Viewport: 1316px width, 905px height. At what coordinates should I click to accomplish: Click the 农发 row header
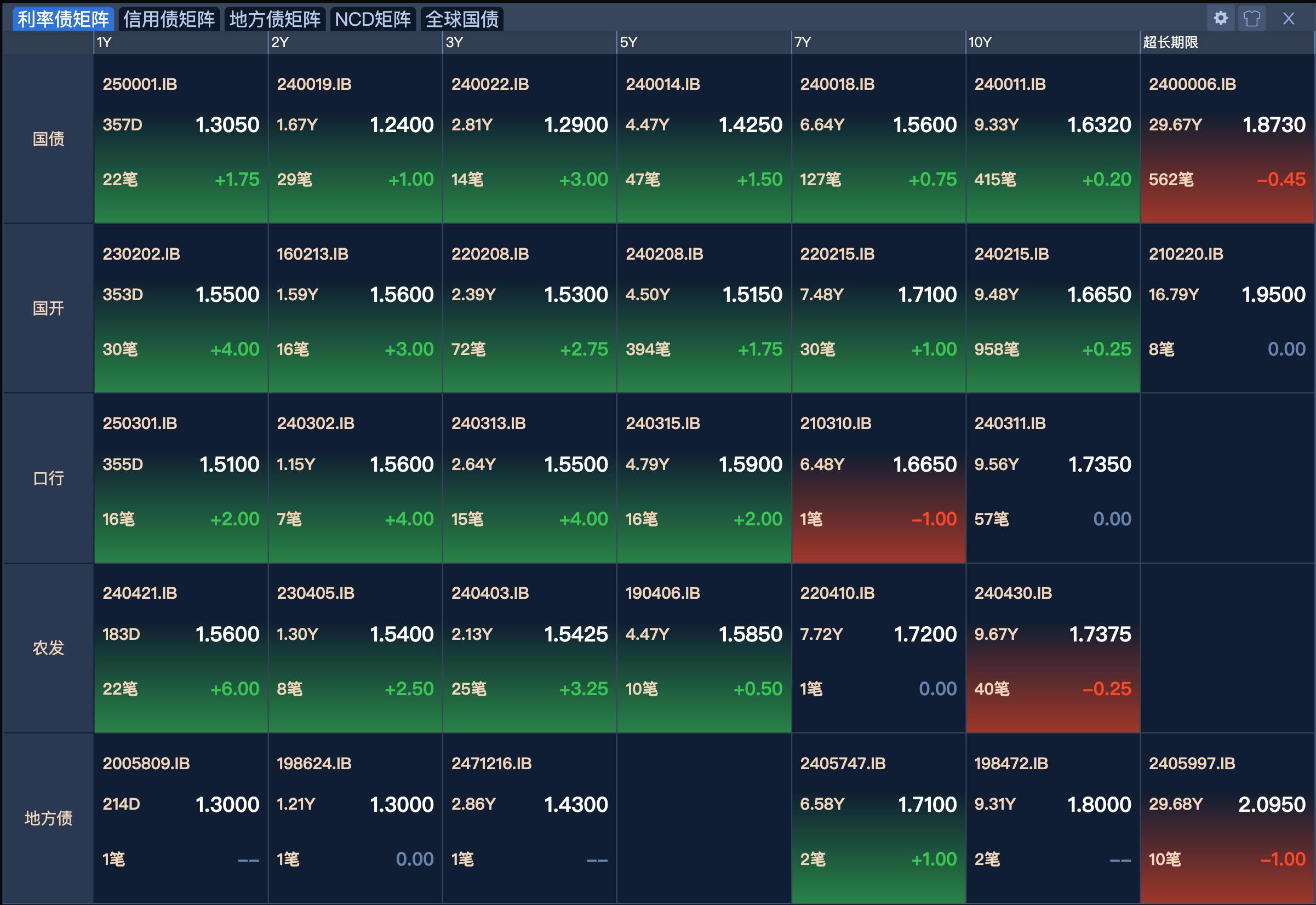click(x=48, y=648)
